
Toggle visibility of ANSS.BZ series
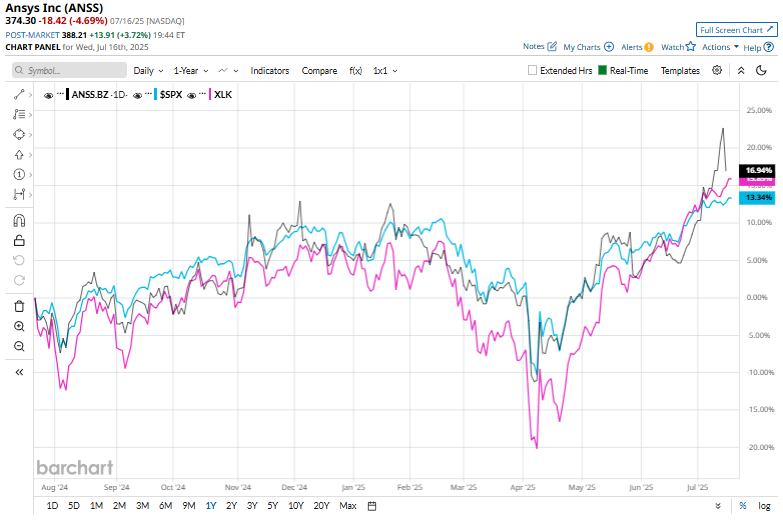point(48,95)
